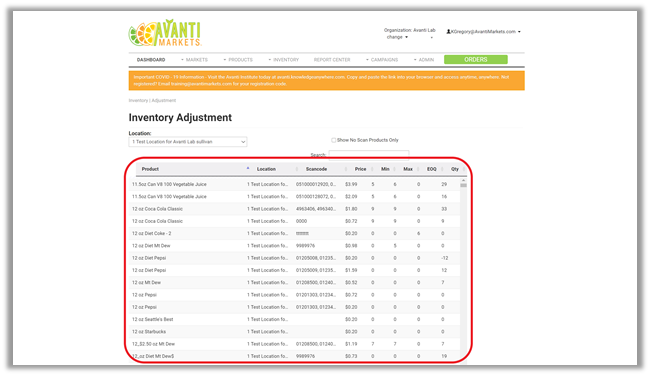Open the KGregory account dropdown
This screenshot has height=376, width=650.
point(483,32)
